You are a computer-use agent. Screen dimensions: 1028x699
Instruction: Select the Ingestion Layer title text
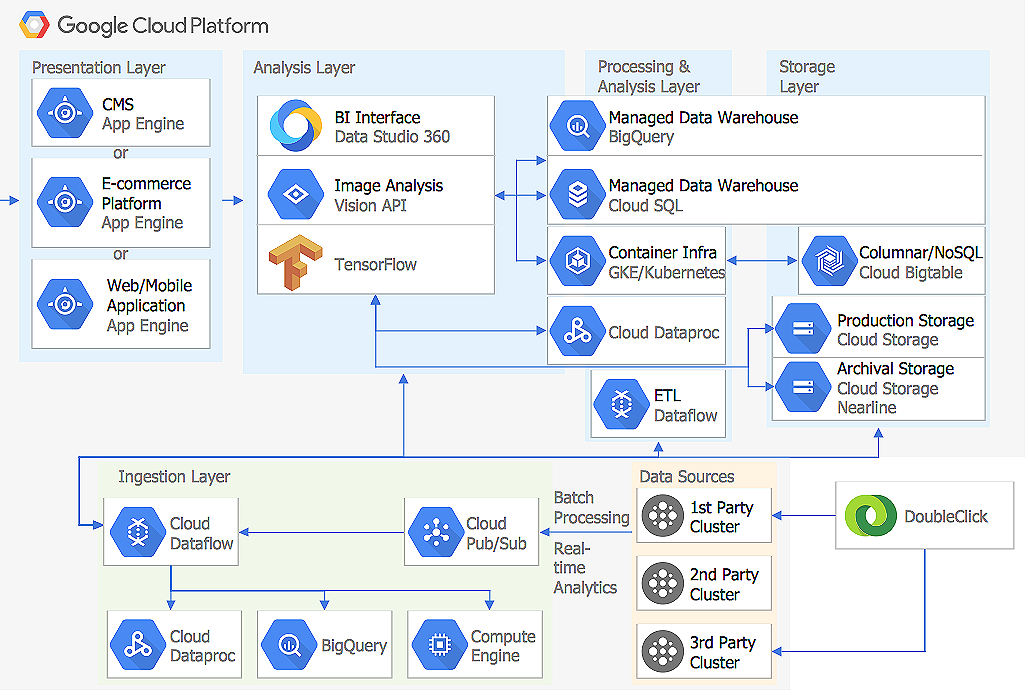click(x=174, y=477)
